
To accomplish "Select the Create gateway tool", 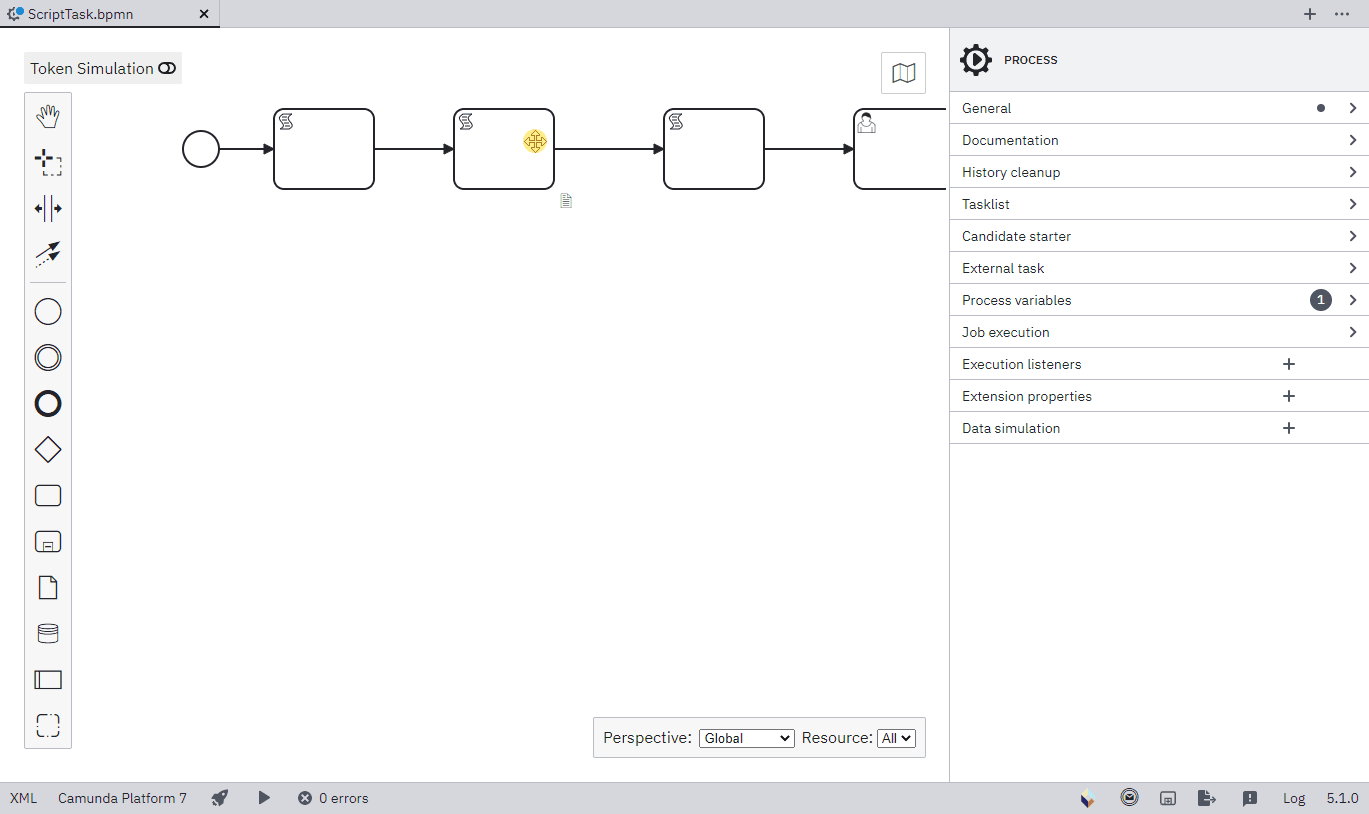I will coord(47,449).
